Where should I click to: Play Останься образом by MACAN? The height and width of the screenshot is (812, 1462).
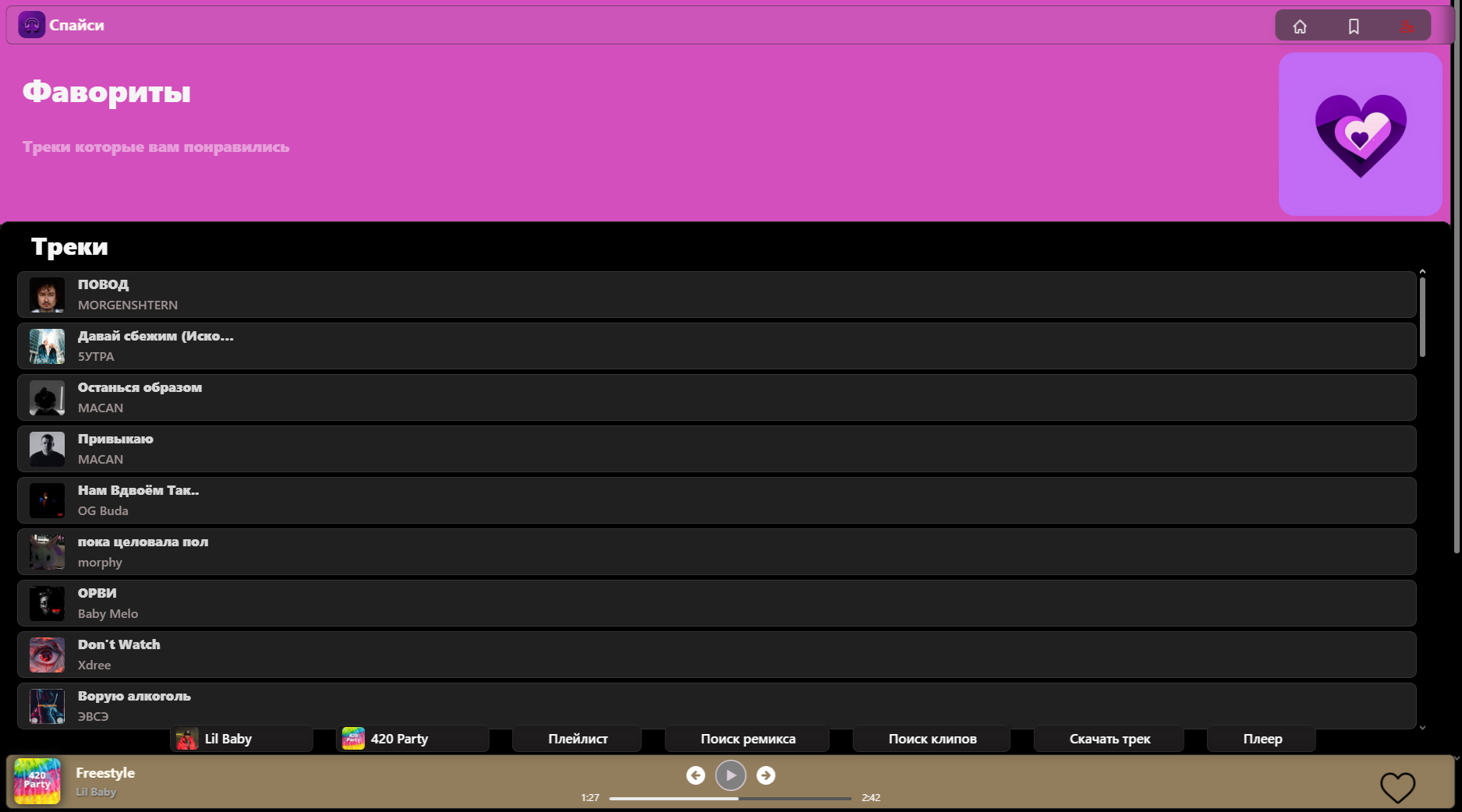click(717, 397)
